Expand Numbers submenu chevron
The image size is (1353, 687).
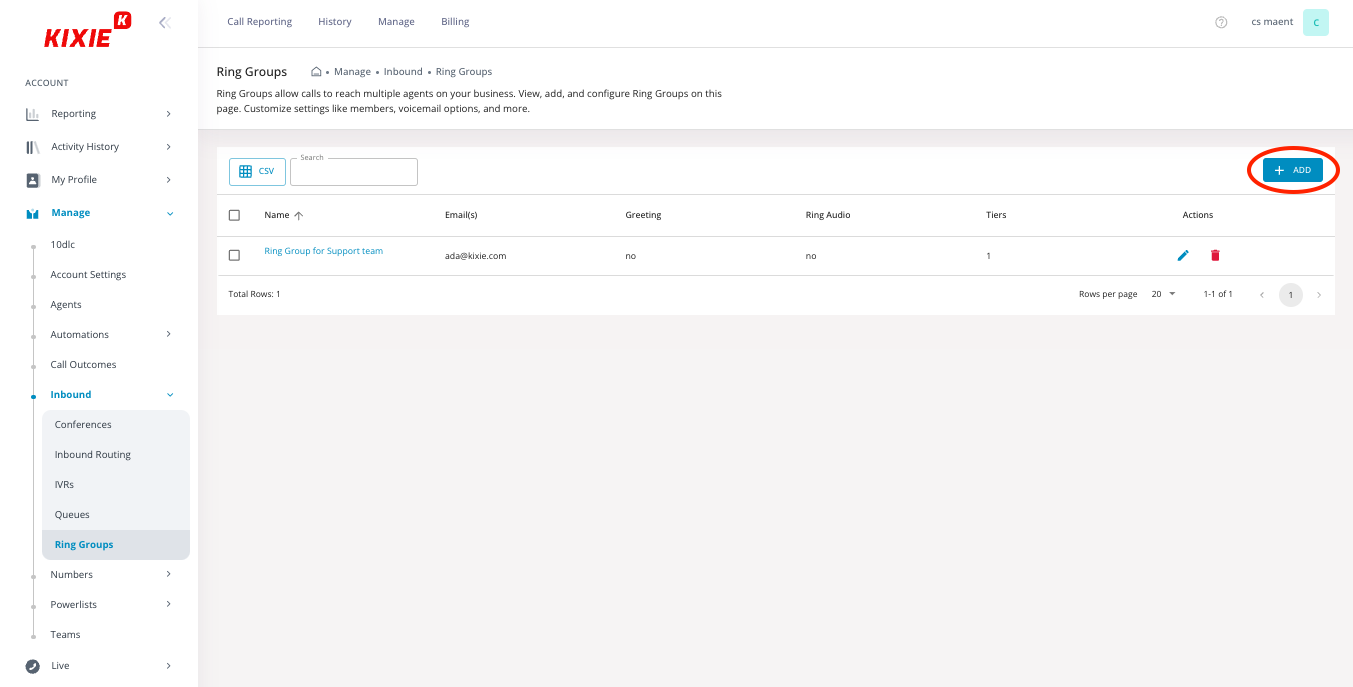168,574
